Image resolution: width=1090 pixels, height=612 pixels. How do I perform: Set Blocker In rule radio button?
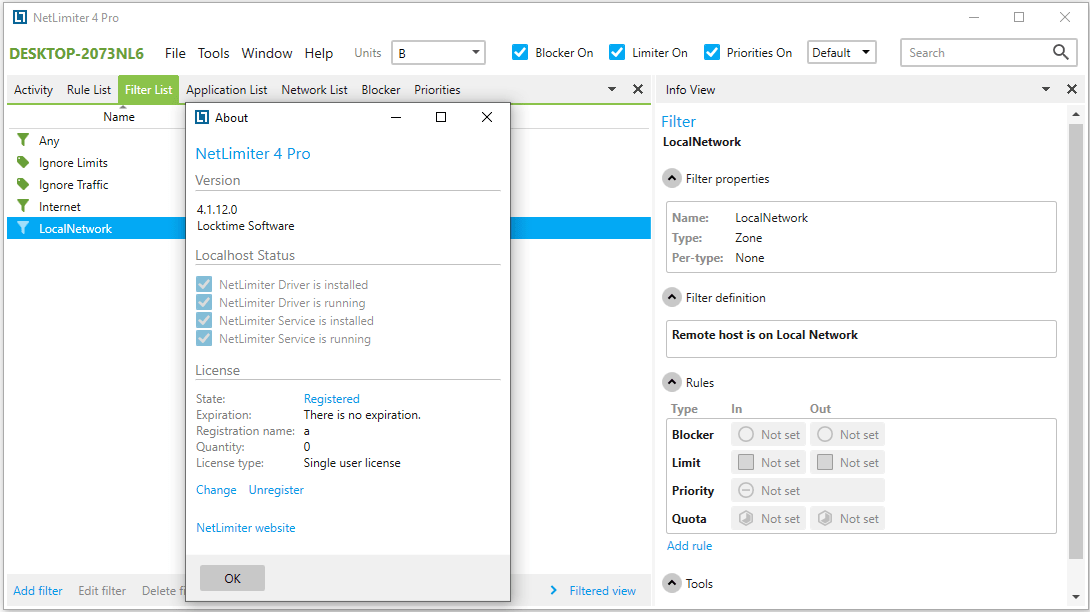(x=746, y=434)
